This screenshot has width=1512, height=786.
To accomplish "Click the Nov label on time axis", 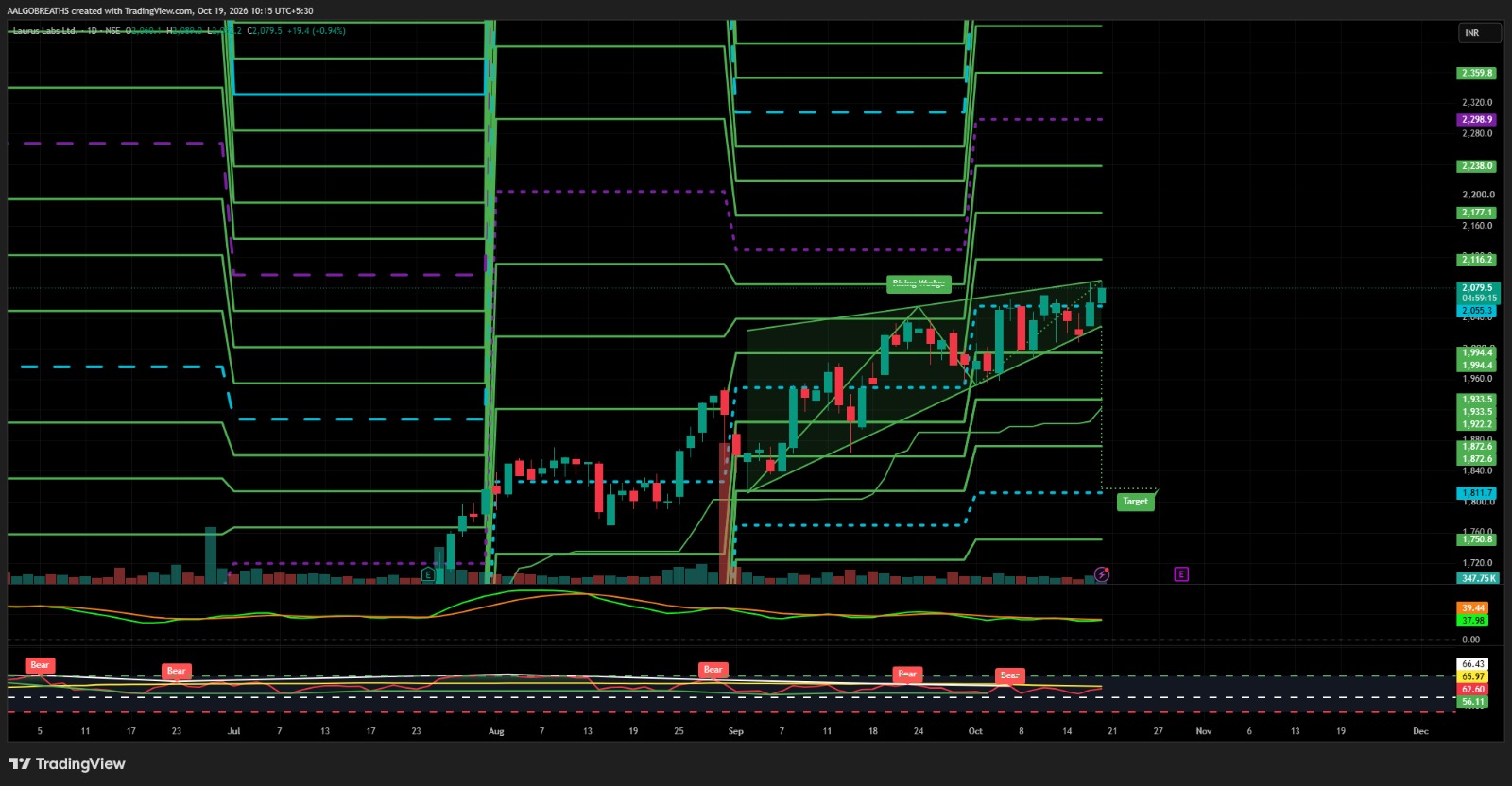I will tap(1204, 731).
